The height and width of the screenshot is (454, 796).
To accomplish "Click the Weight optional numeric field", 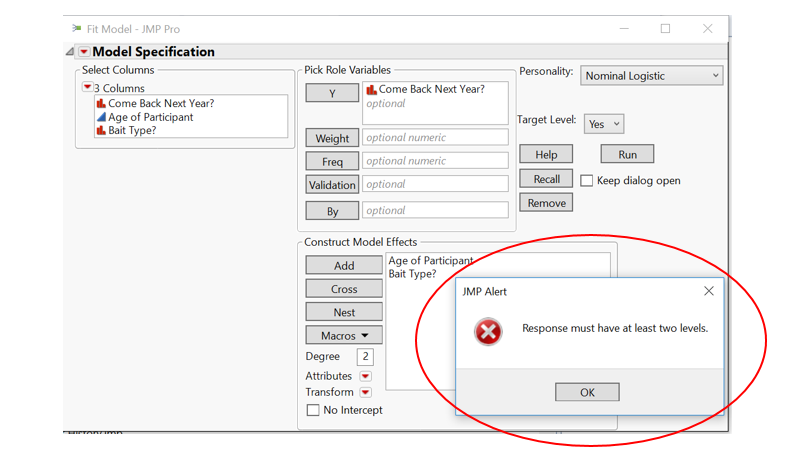I will click(435, 138).
